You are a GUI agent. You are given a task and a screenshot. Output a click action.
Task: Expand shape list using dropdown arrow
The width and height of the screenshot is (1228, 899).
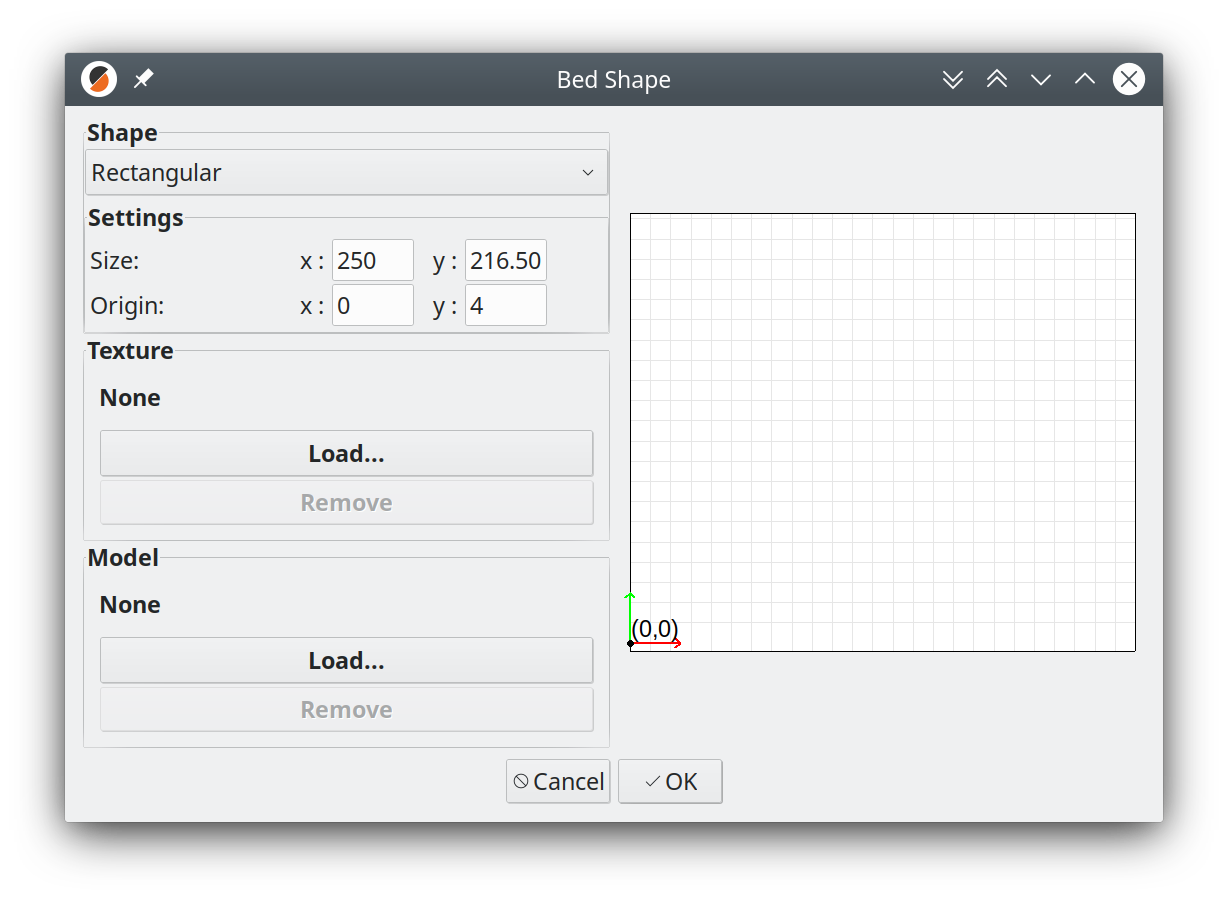coord(588,172)
